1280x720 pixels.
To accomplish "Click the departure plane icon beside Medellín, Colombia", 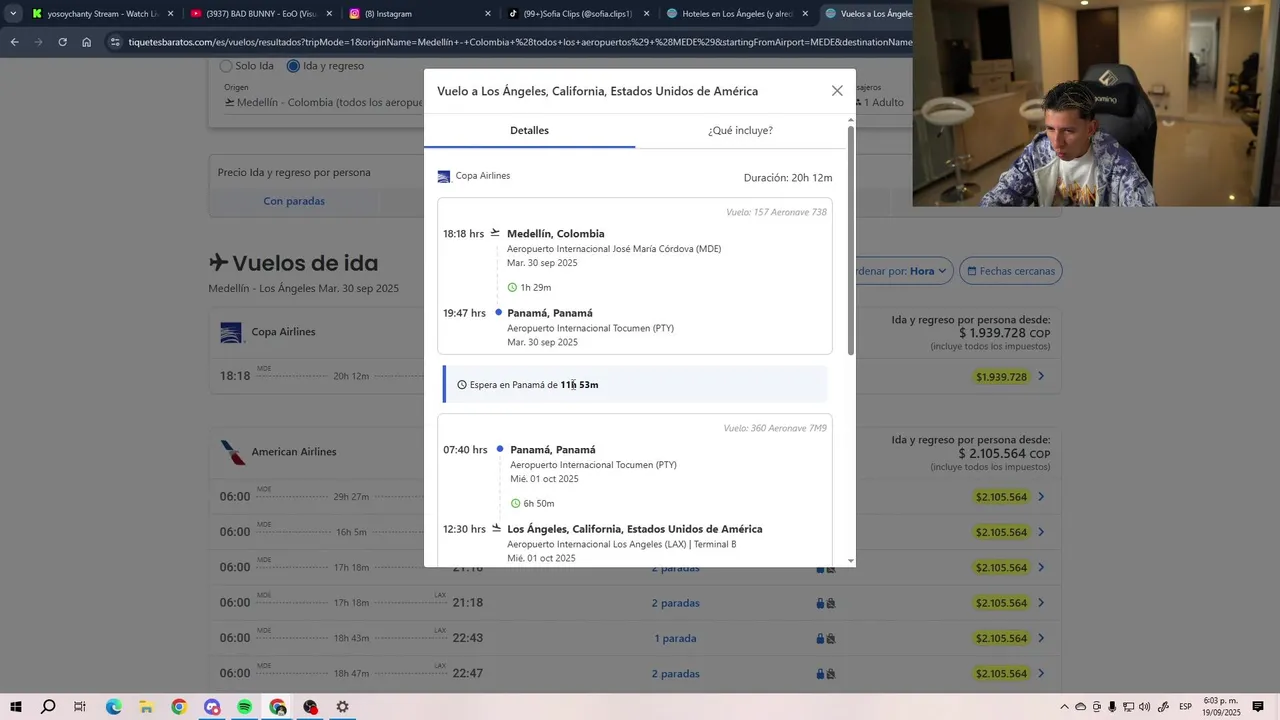I will coord(495,233).
